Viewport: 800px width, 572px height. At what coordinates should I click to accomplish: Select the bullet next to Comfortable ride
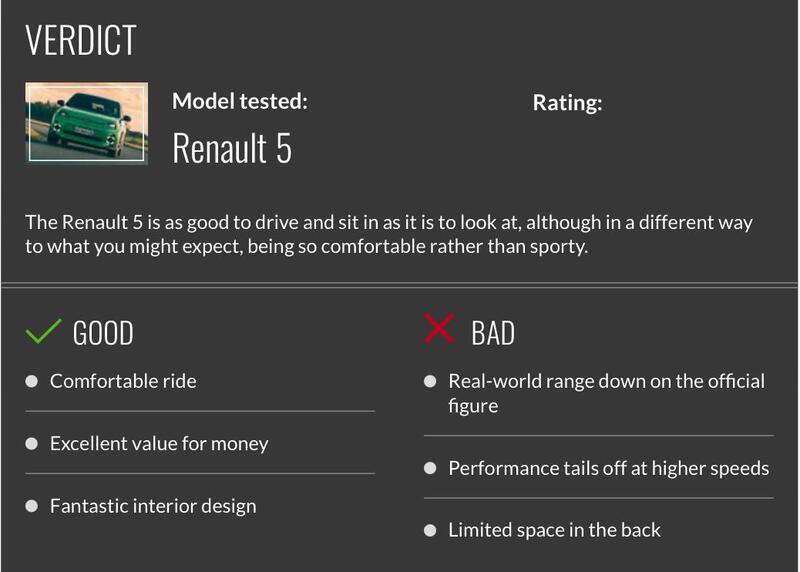point(32,381)
